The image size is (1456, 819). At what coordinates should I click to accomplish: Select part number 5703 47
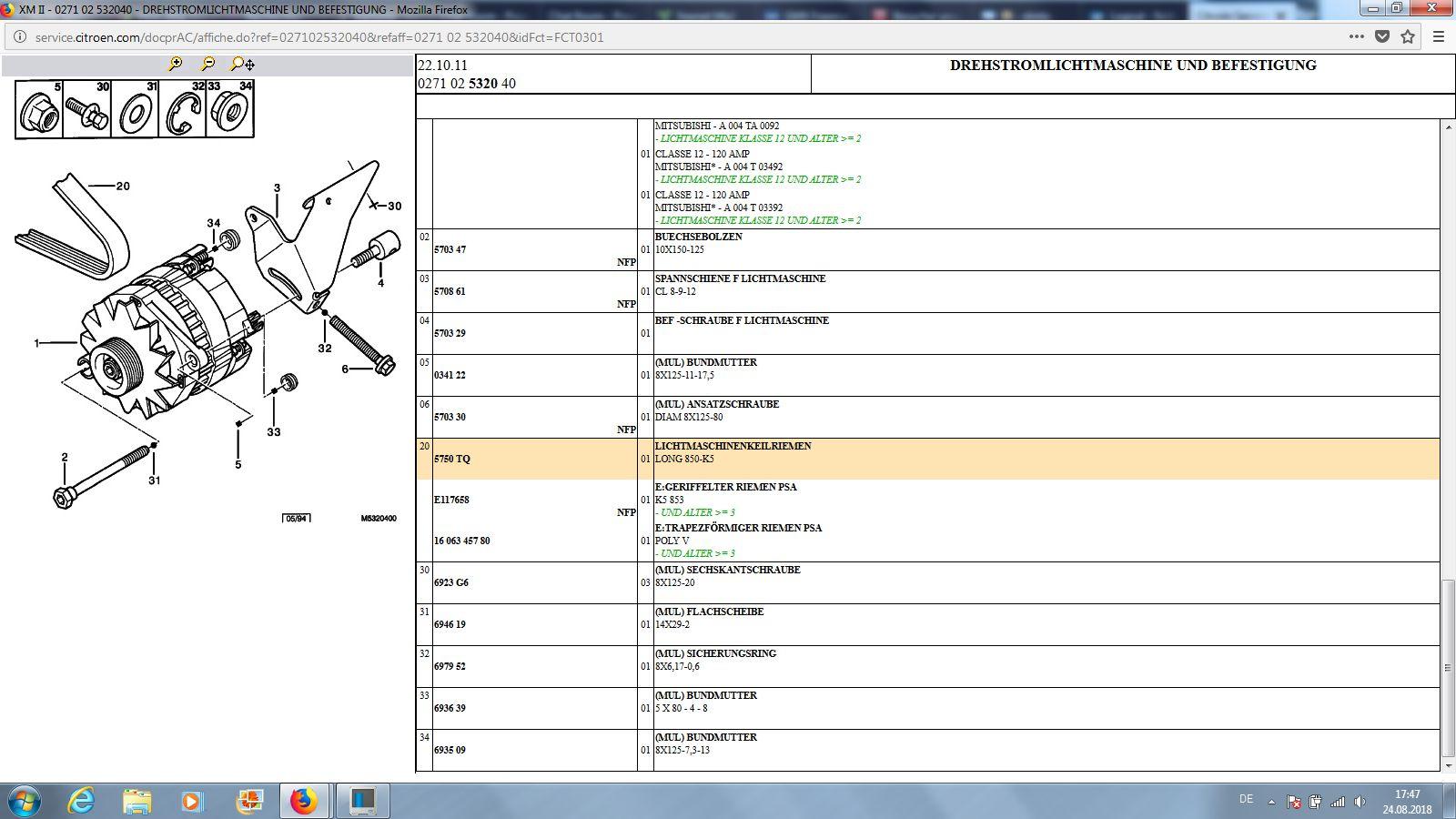click(450, 249)
